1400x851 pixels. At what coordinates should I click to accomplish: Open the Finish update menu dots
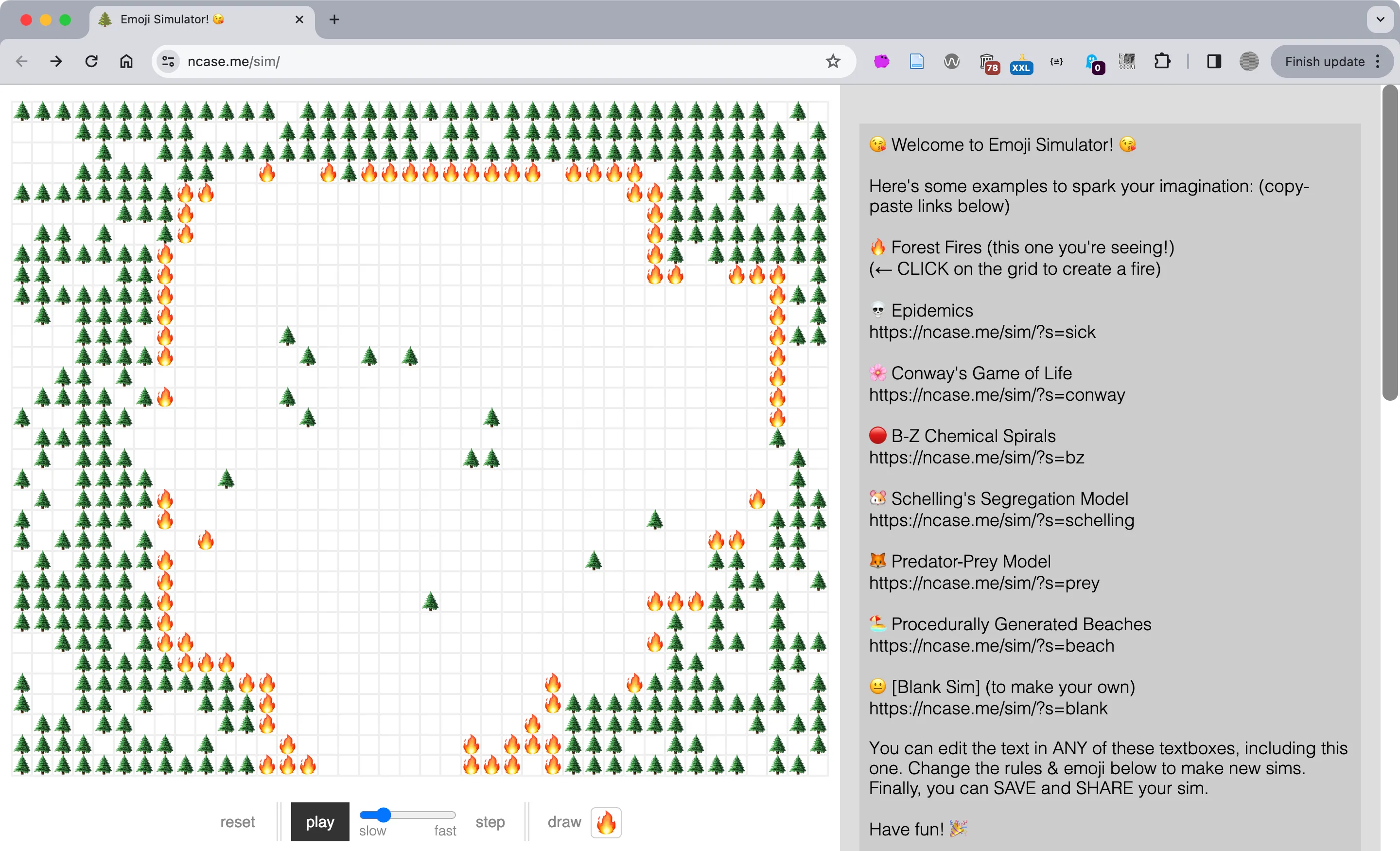(x=1378, y=61)
